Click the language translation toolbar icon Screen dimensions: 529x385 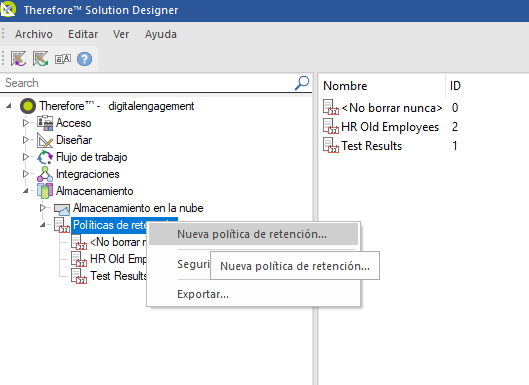click(63, 59)
